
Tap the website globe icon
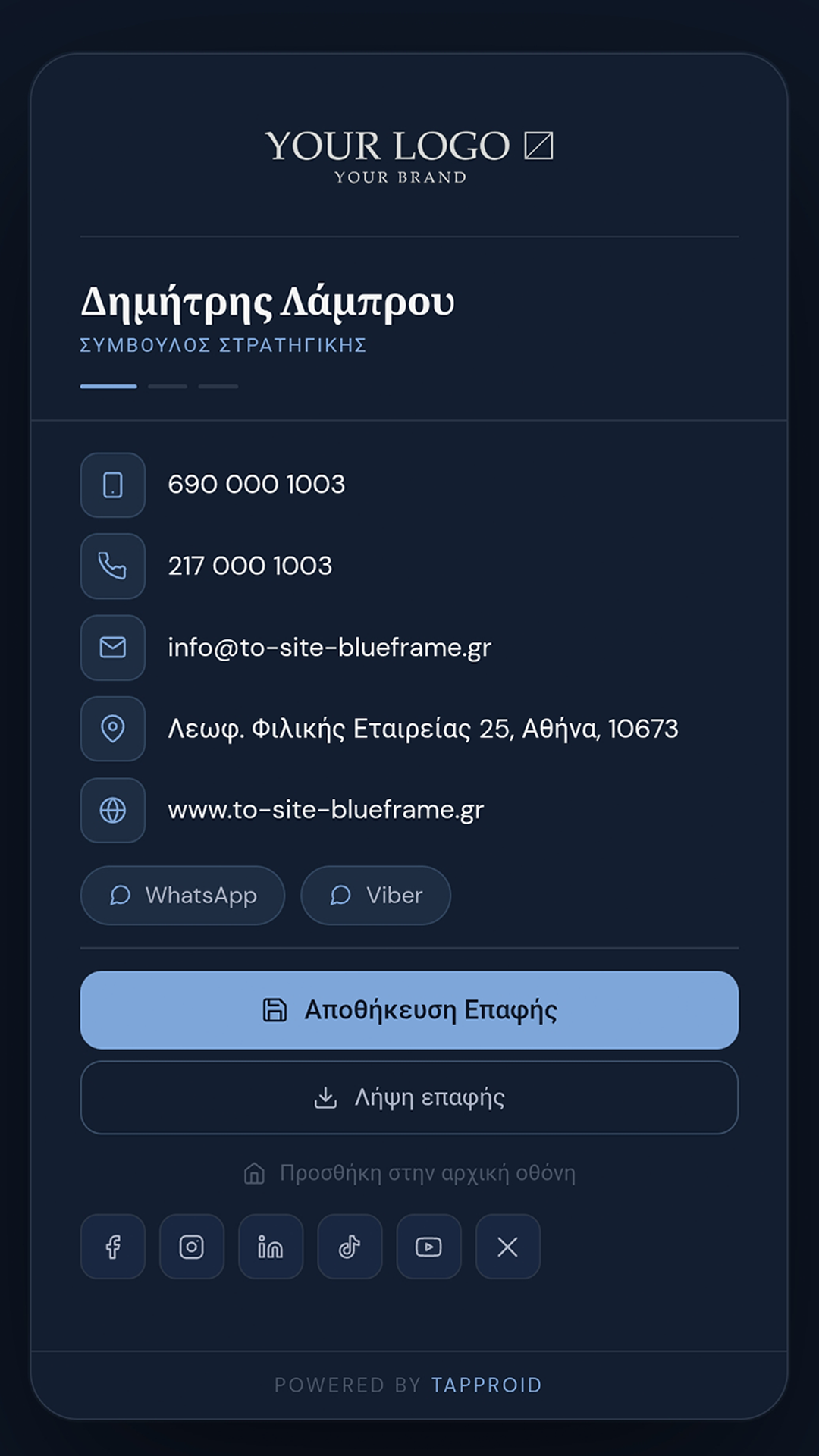[x=113, y=810]
